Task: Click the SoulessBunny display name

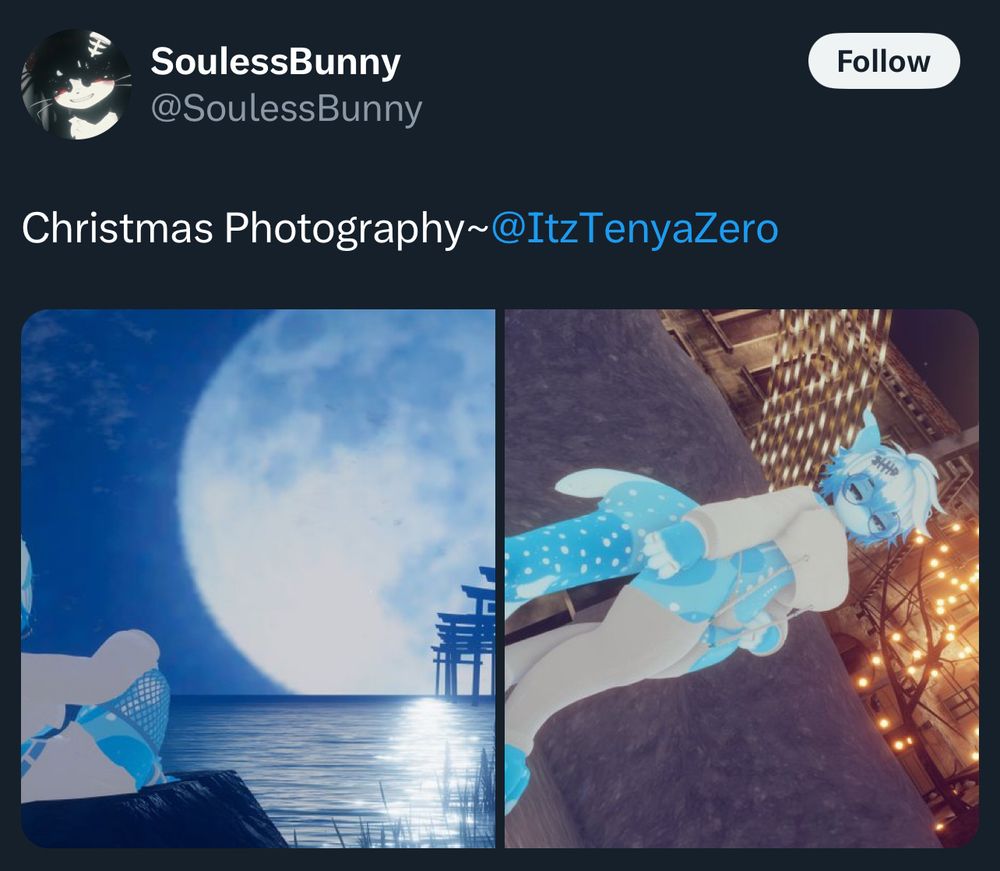Action: 275,62
